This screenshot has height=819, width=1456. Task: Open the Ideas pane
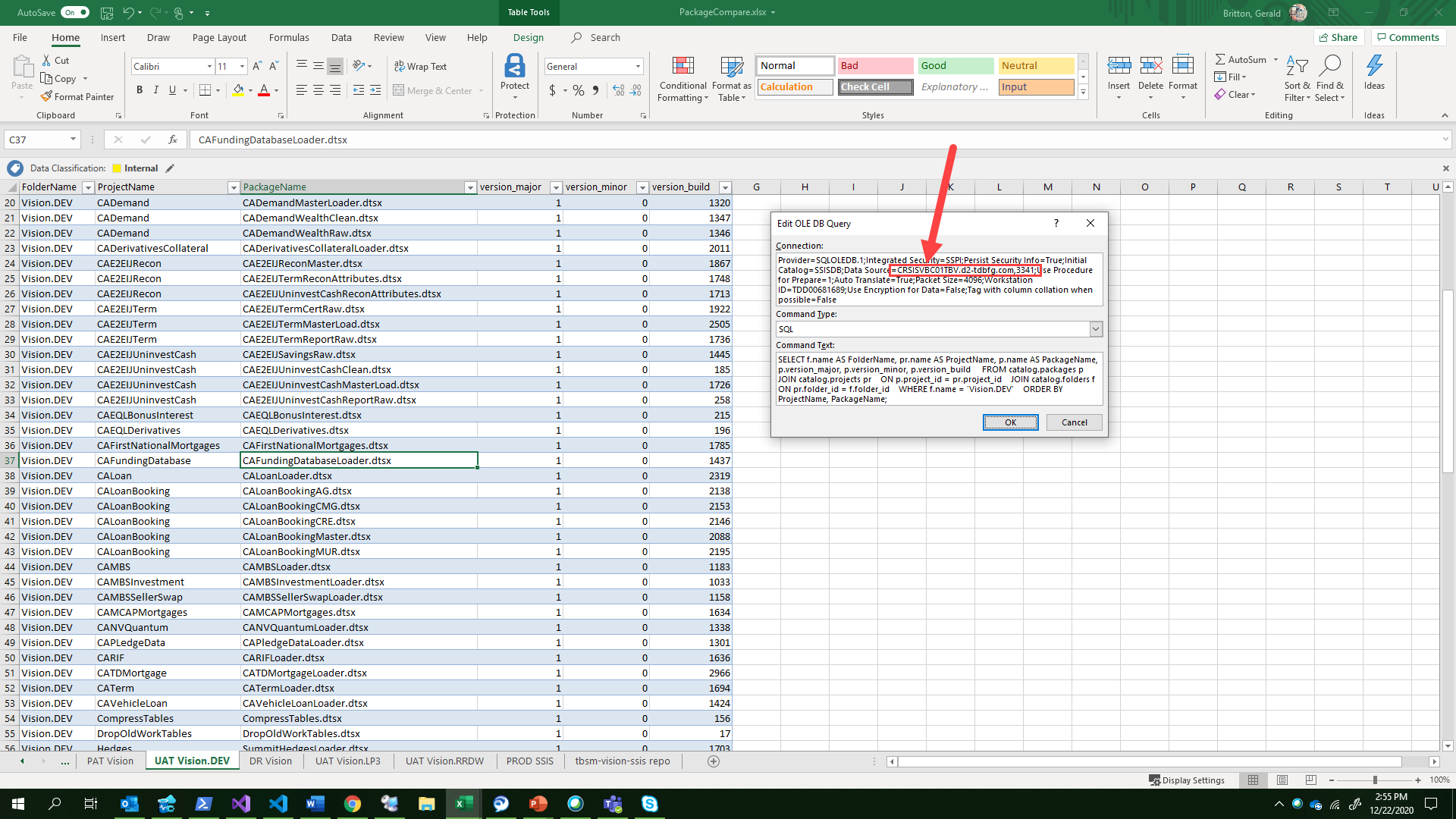tap(1373, 76)
